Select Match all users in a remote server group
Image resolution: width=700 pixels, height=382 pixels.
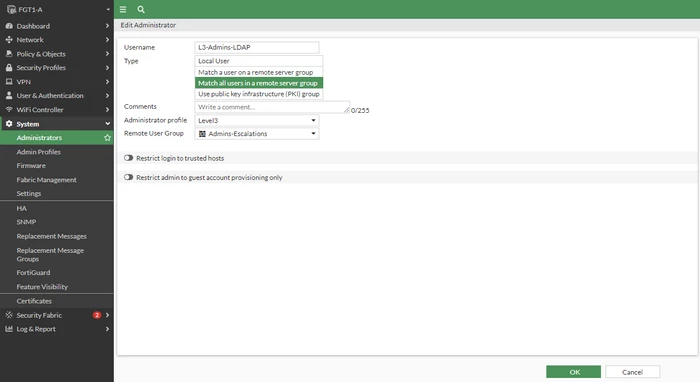pos(258,83)
